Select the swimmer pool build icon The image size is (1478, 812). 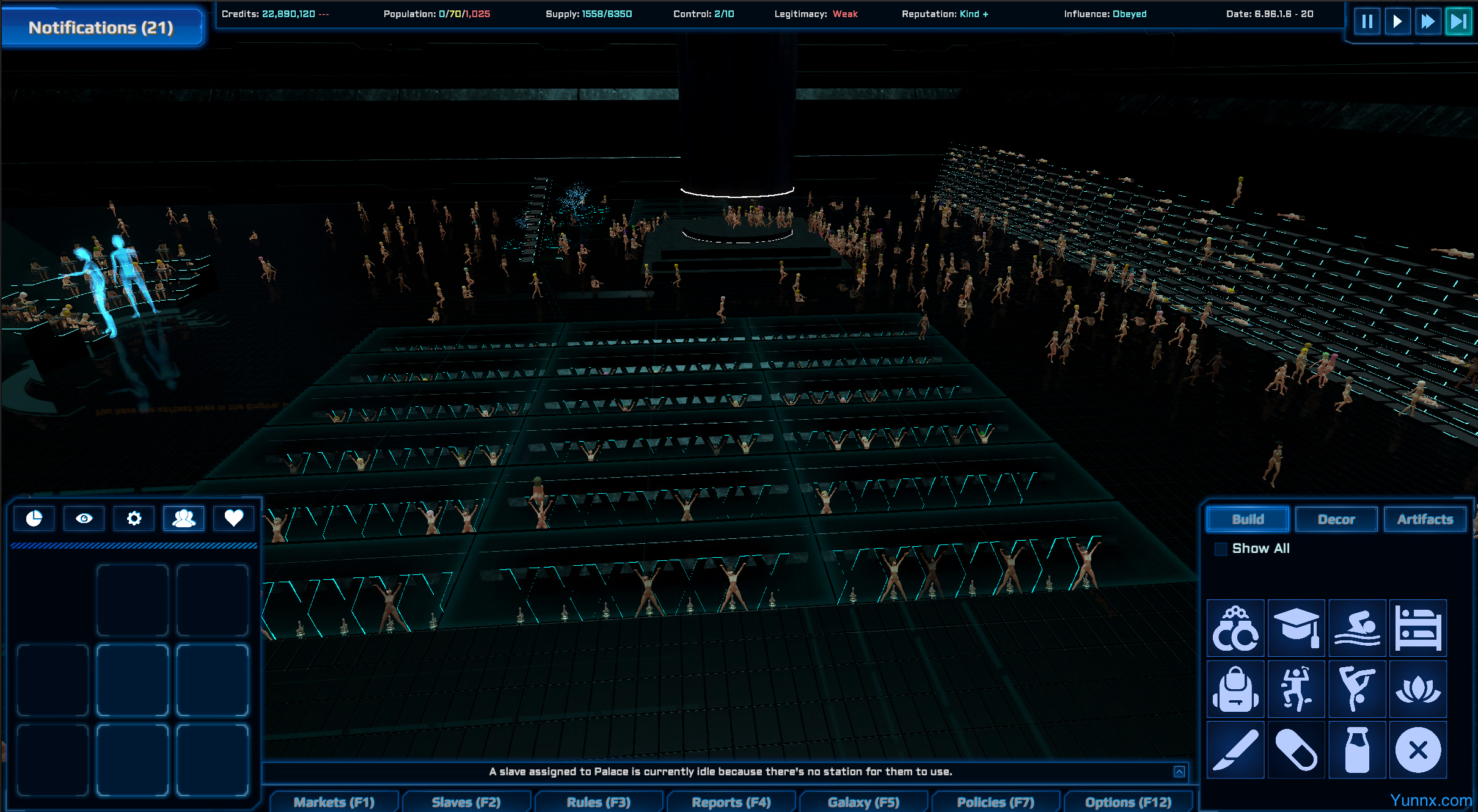pos(1357,628)
